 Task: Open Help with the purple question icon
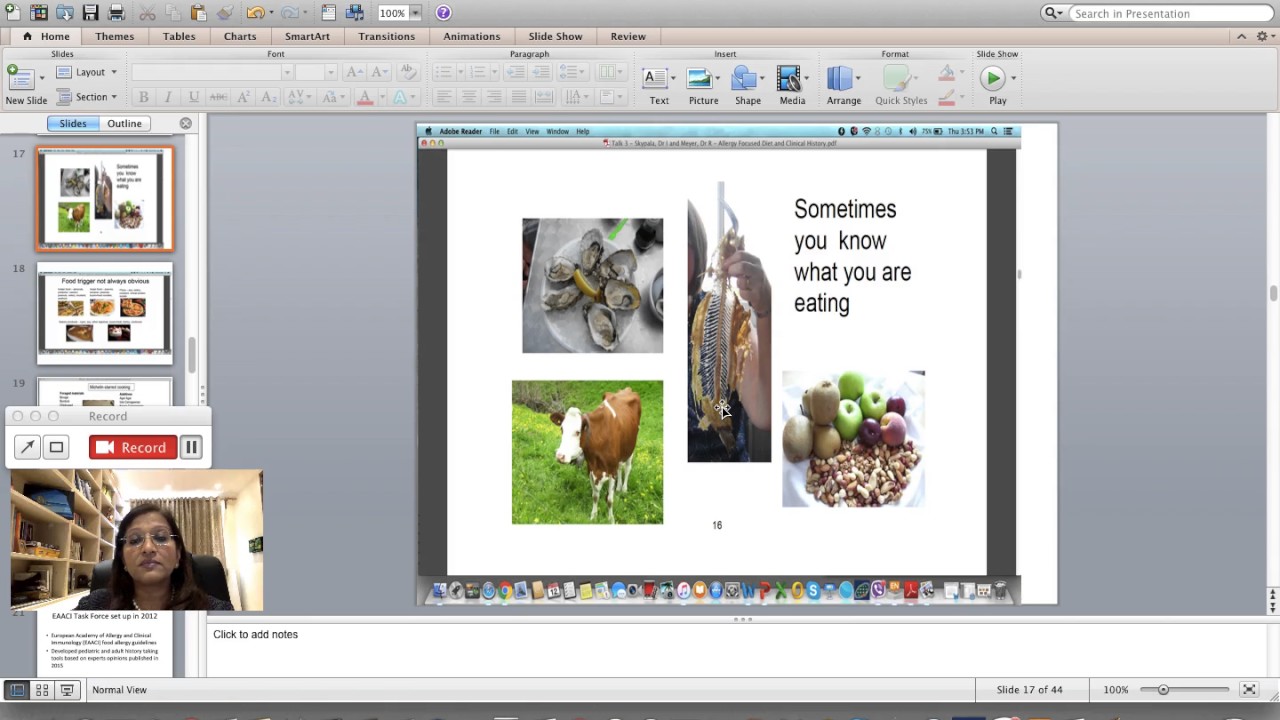coord(443,13)
